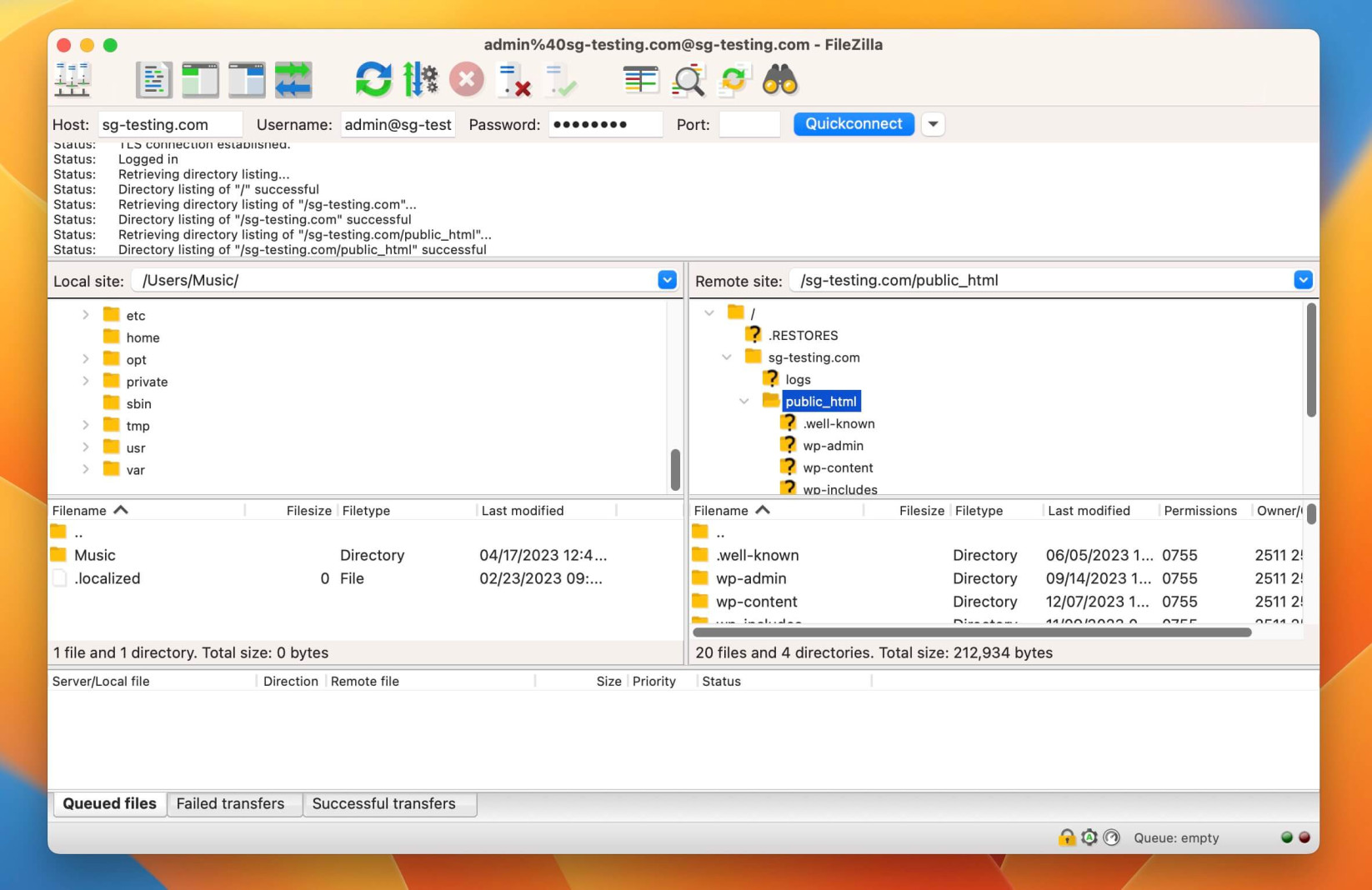Expand the local etc folder
Screen dimensions: 1372x890
coord(86,315)
